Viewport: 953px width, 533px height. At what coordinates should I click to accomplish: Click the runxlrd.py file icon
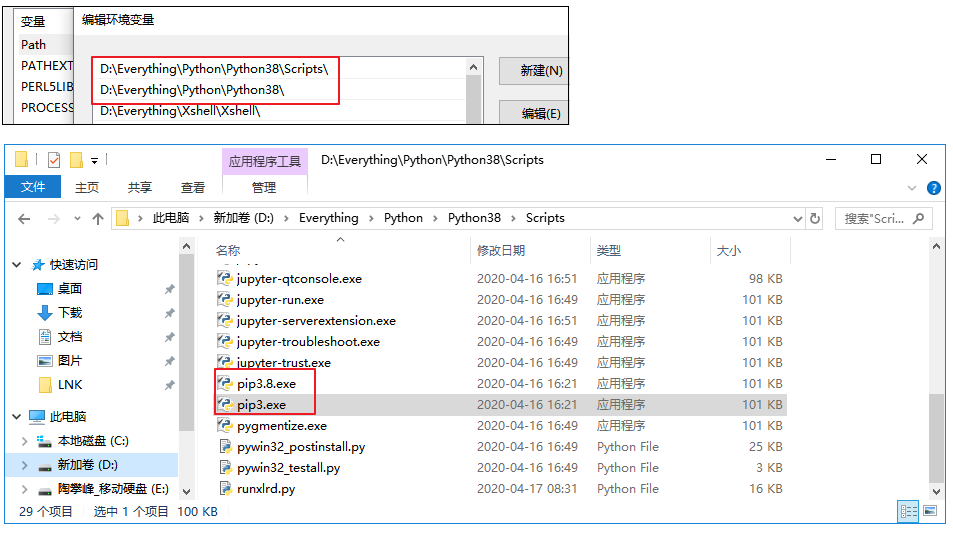click(x=225, y=489)
